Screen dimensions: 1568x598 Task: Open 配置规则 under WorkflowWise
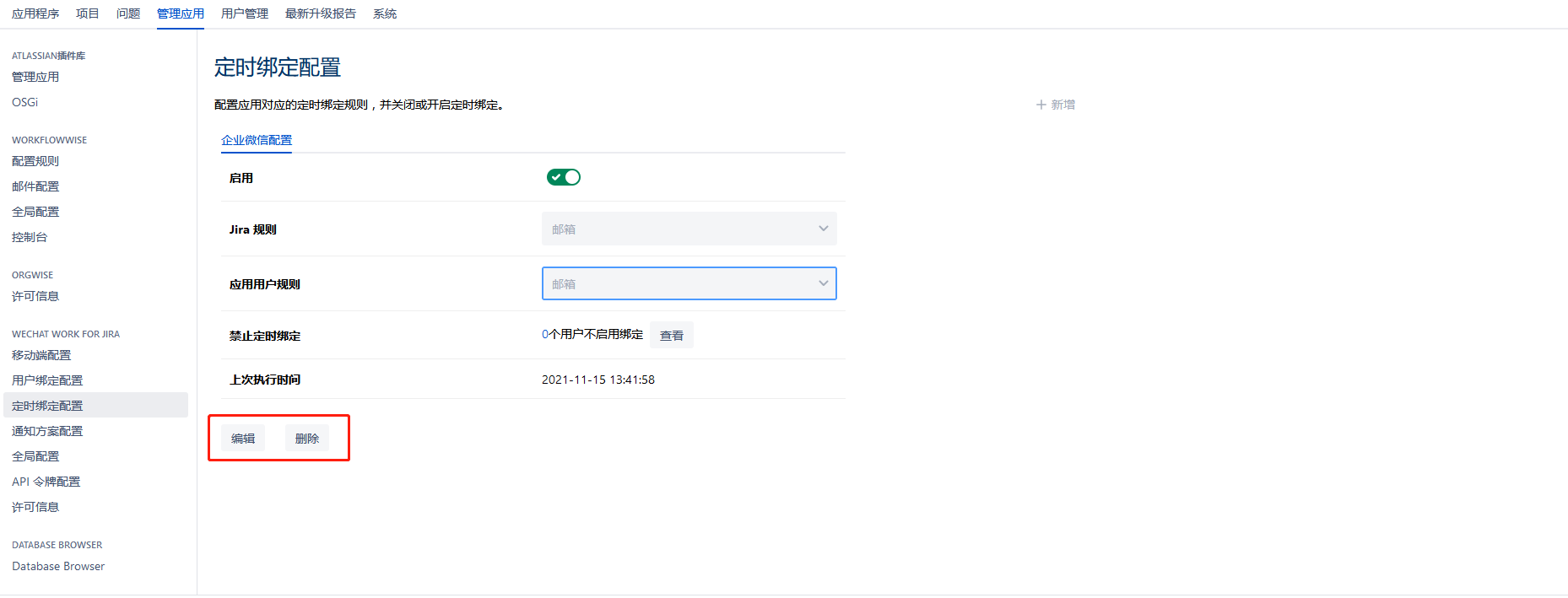point(35,161)
